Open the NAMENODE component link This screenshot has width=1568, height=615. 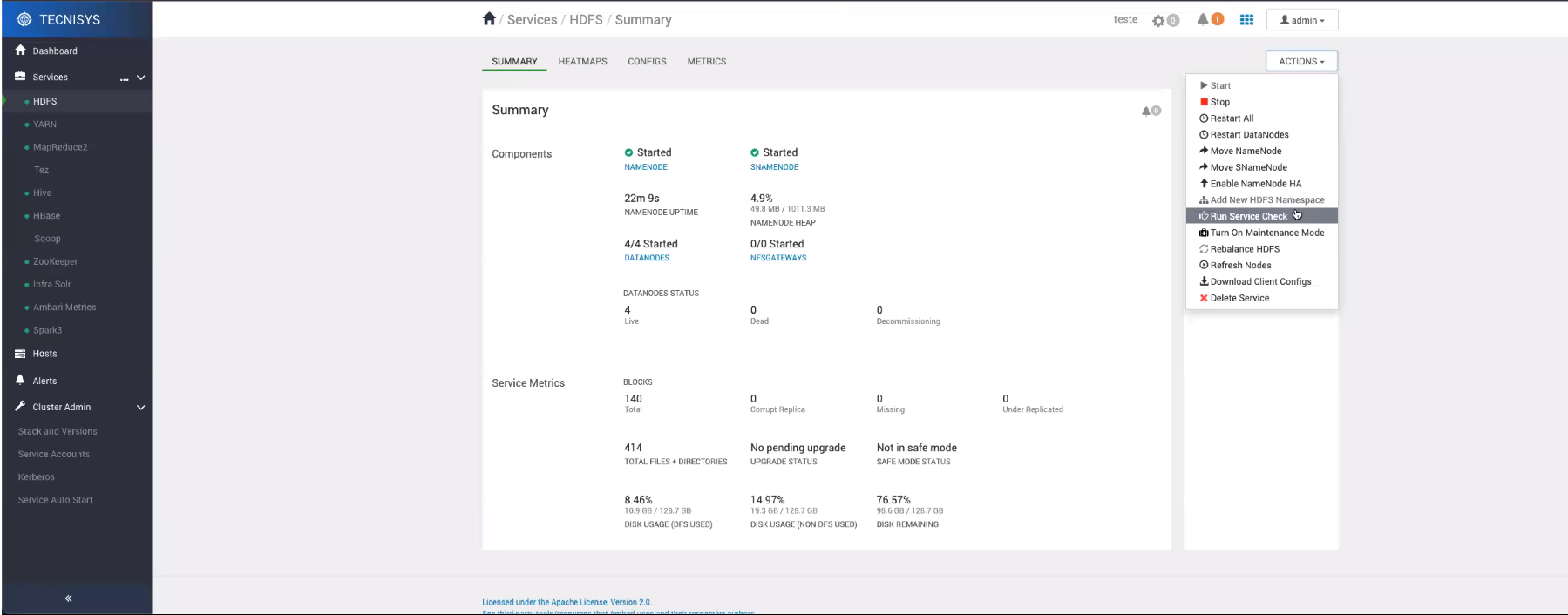pos(646,167)
